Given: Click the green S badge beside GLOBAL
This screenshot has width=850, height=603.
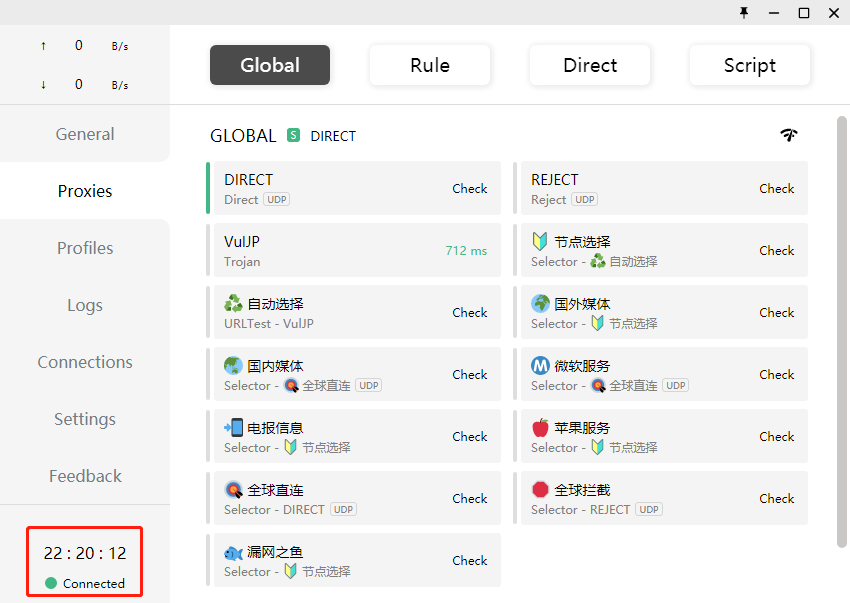Looking at the screenshot, I should tap(293, 135).
